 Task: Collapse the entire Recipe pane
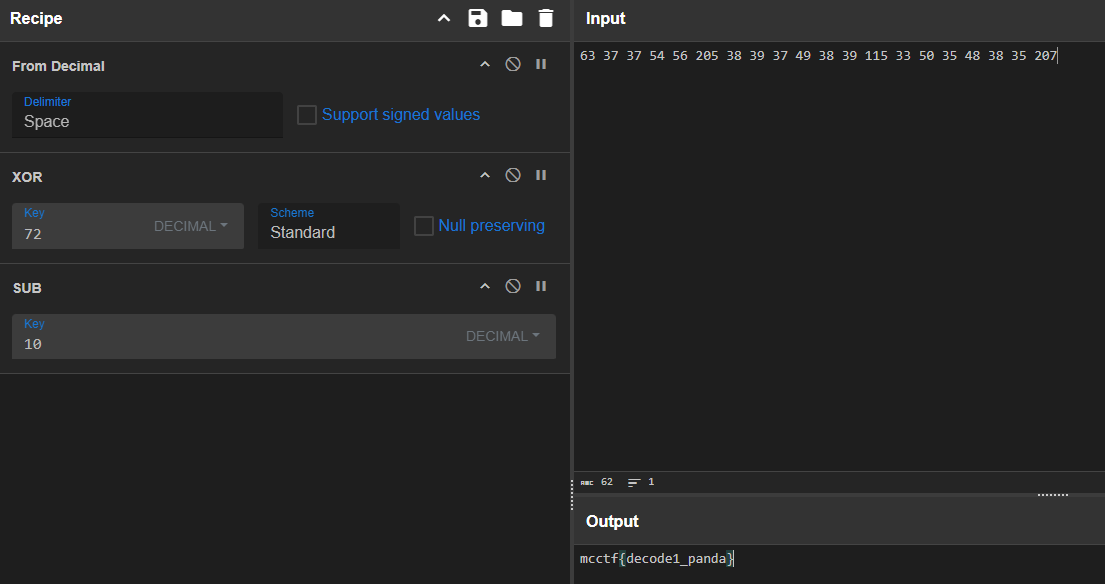coord(444,18)
